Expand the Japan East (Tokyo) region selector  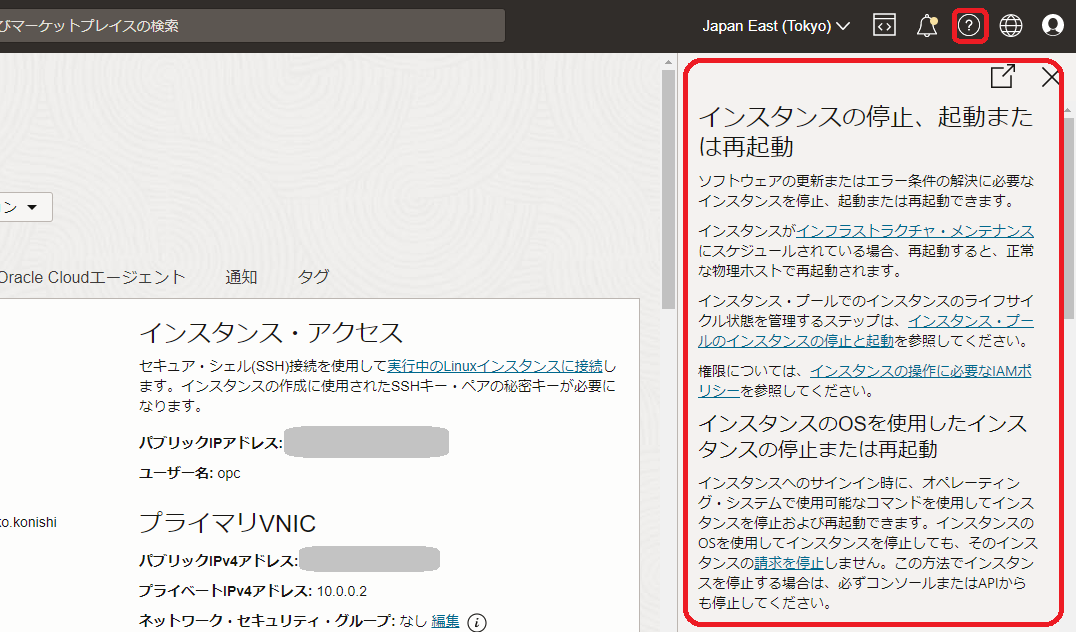tap(775, 26)
